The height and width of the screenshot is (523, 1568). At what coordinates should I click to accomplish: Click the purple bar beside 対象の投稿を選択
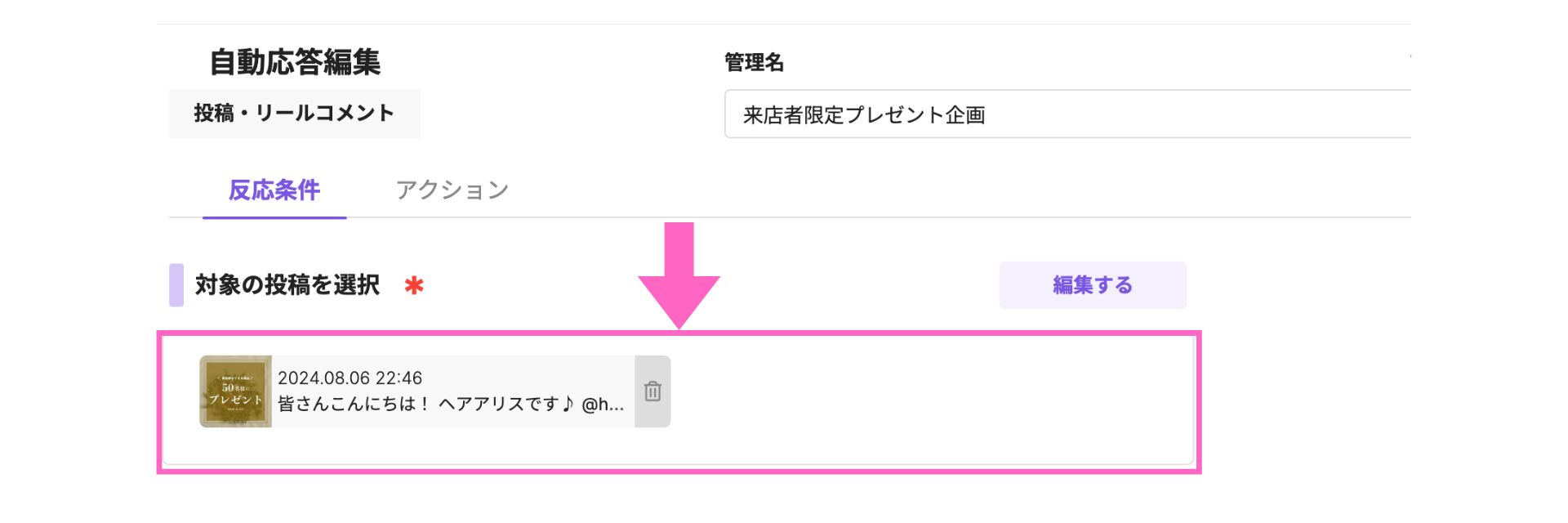(x=176, y=285)
